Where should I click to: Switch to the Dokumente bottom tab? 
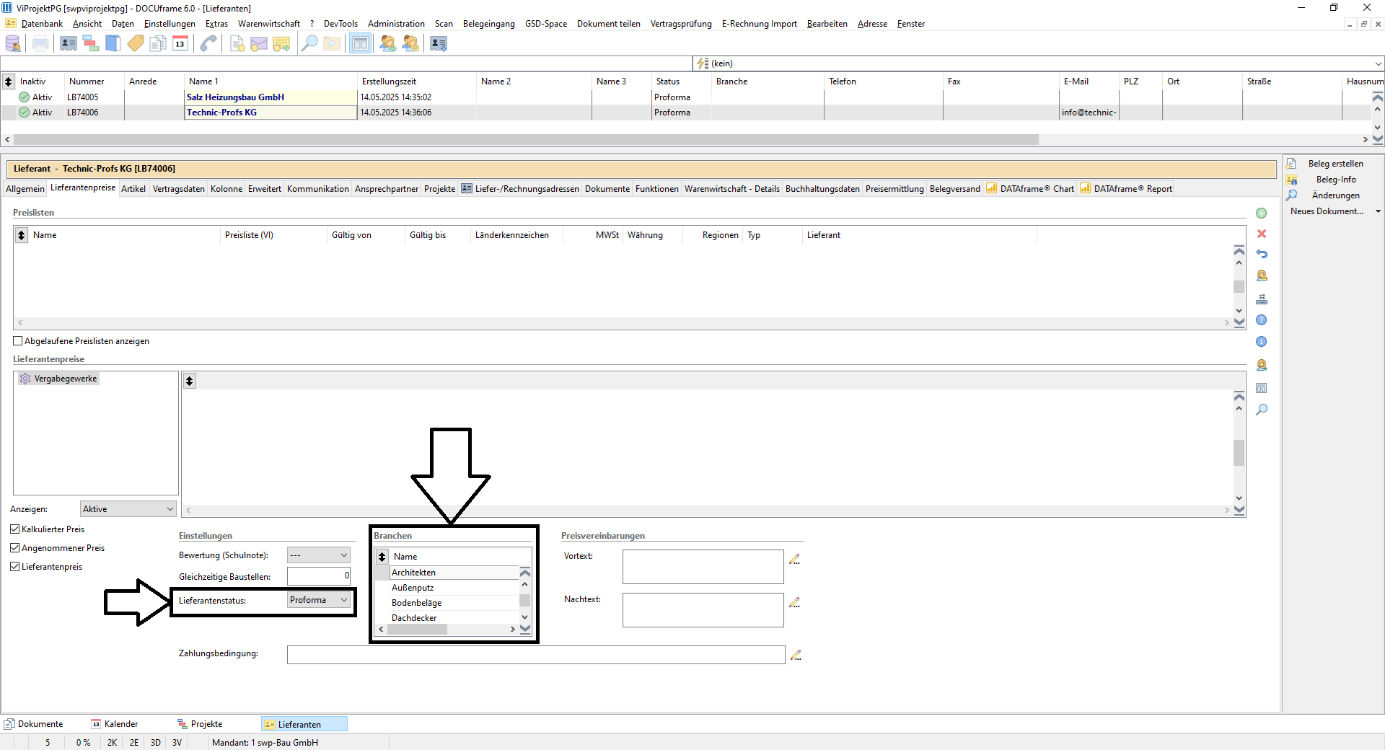[x=35, y=723]
